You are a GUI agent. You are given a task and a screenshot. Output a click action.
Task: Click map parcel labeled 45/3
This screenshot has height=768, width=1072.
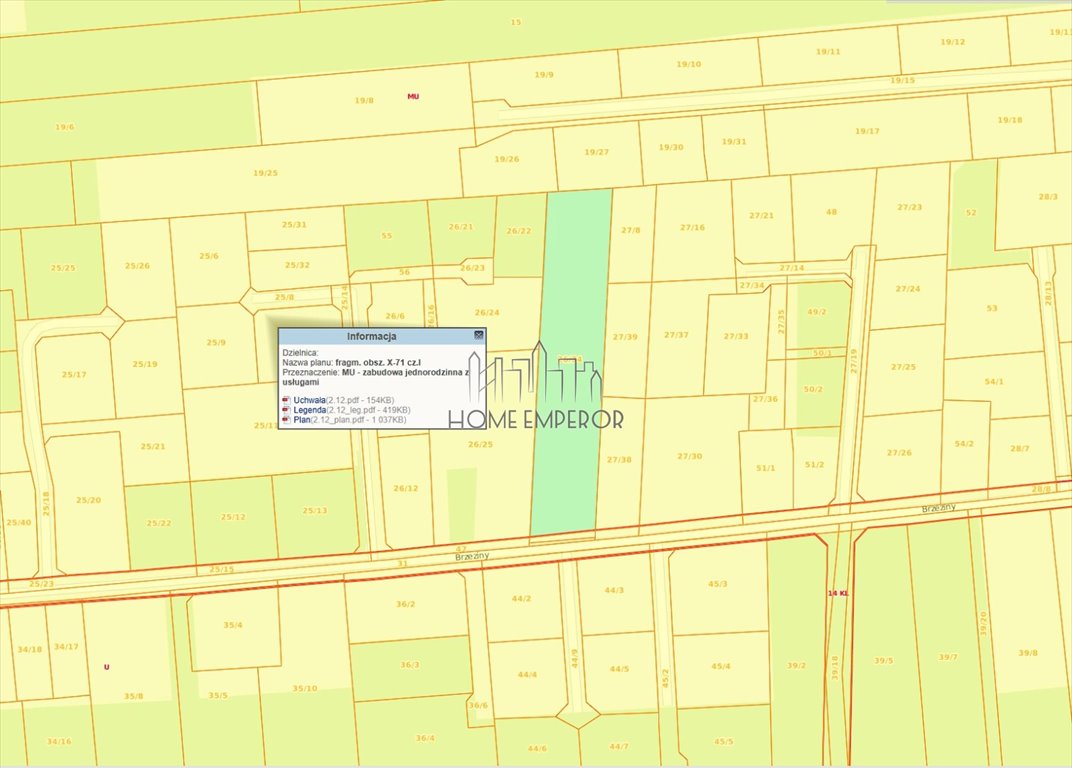717,583
